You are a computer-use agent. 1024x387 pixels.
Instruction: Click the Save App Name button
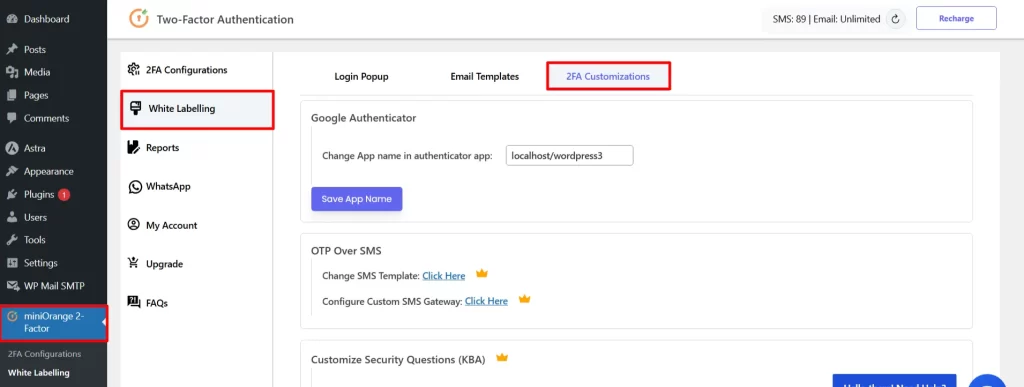357,199
